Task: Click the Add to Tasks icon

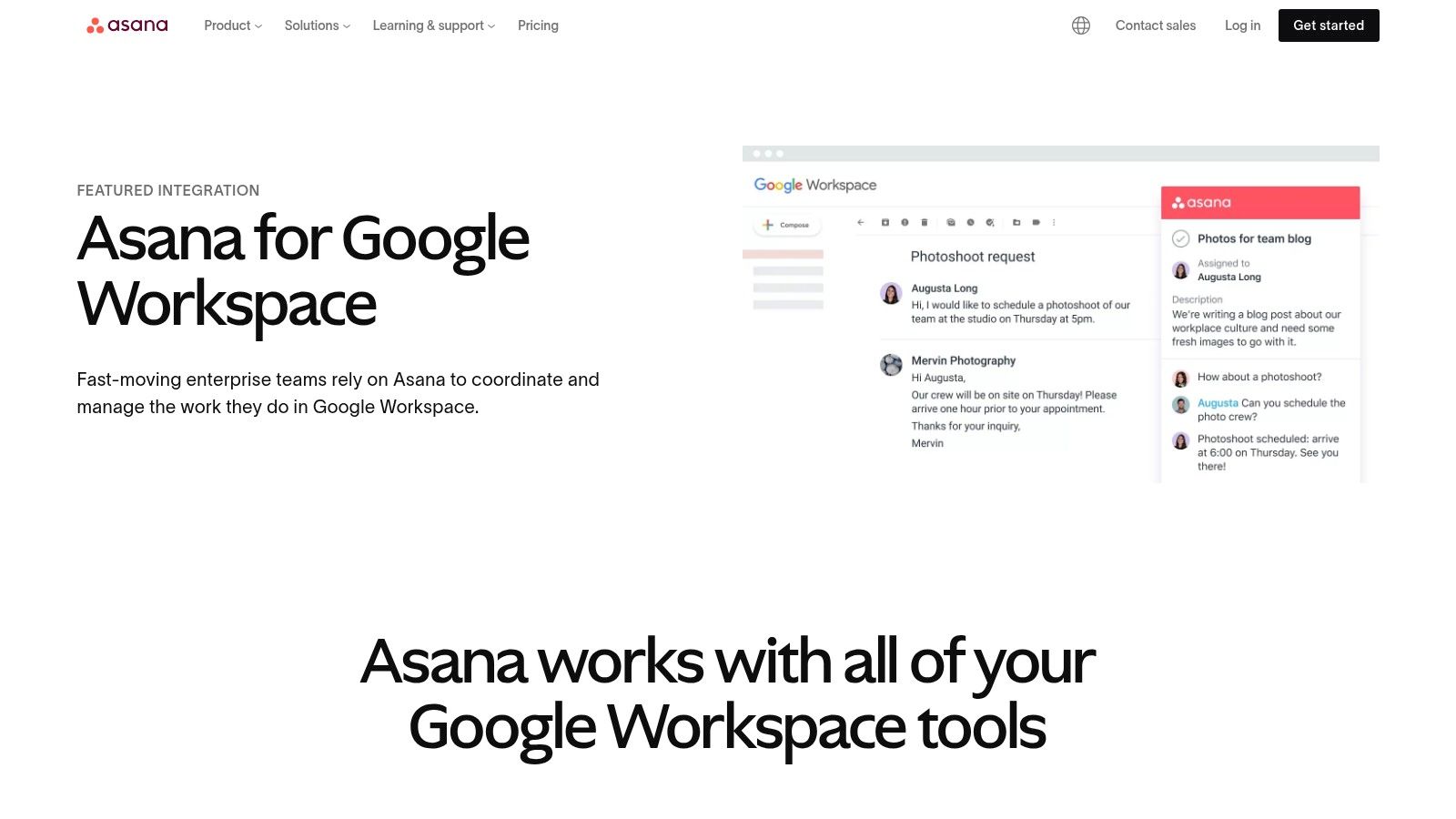Action: pyautogui.click(x=991, y=222)
